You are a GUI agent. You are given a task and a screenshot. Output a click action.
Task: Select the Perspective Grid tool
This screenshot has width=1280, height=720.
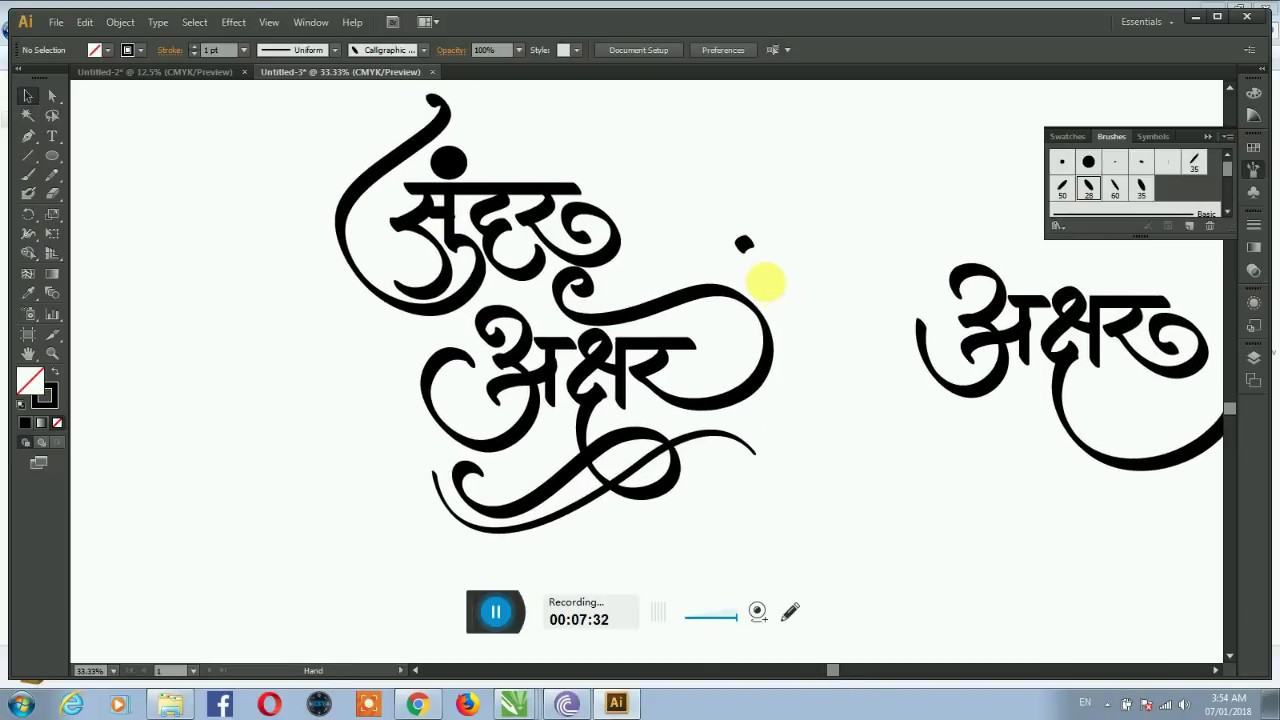click(x=52, y=254)
